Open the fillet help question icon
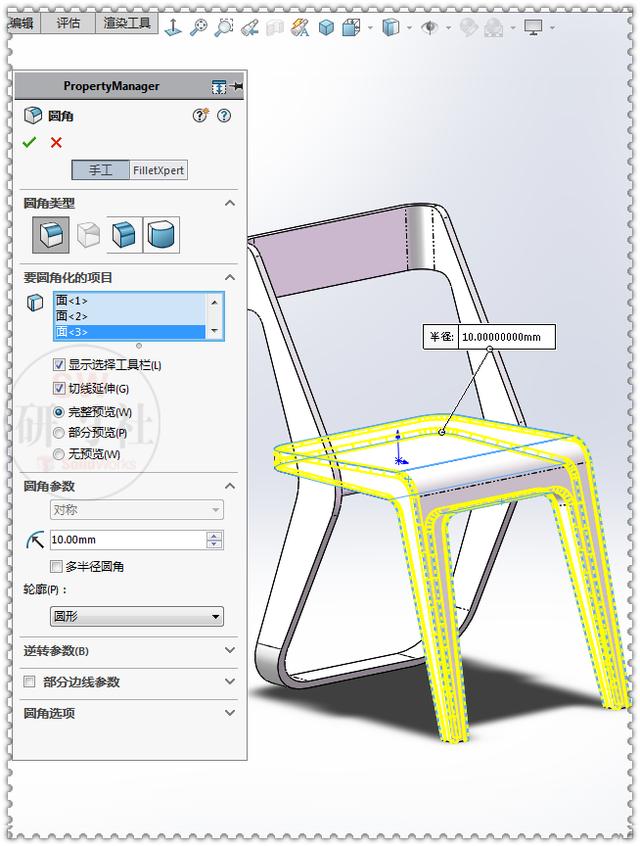 point(224,115)
